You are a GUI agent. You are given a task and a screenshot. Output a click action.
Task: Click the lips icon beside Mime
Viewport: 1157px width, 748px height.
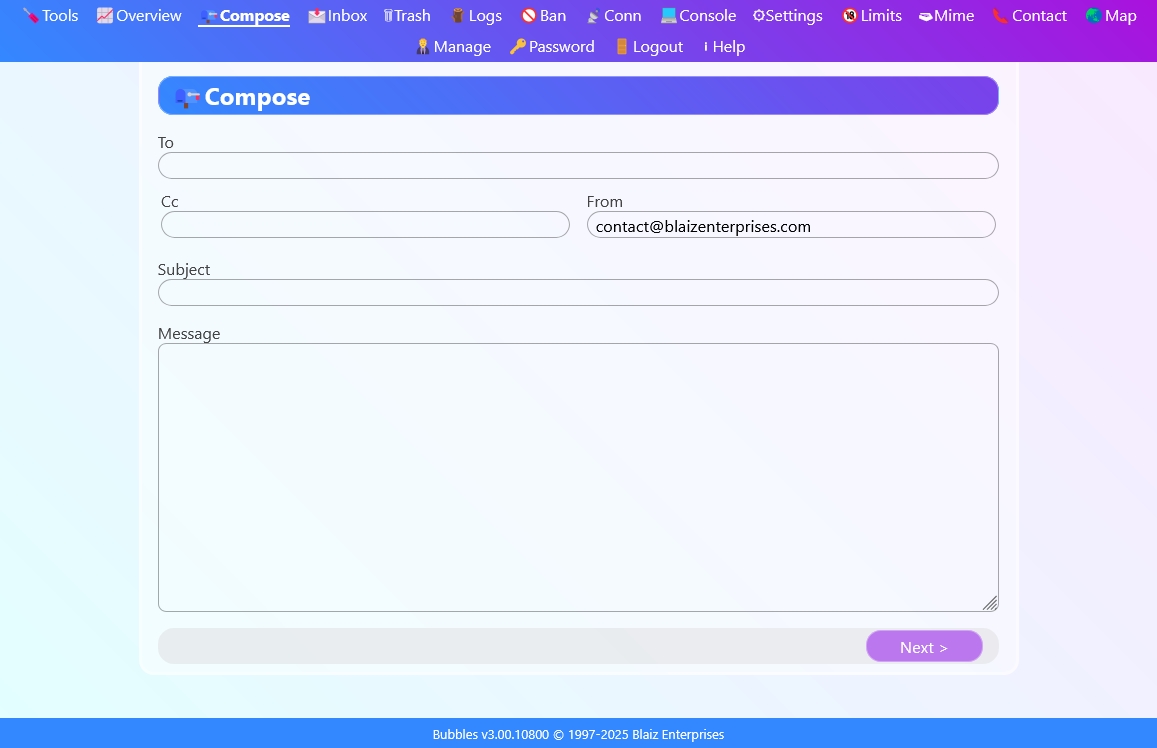pyautogui.click(x=926, y=16)
